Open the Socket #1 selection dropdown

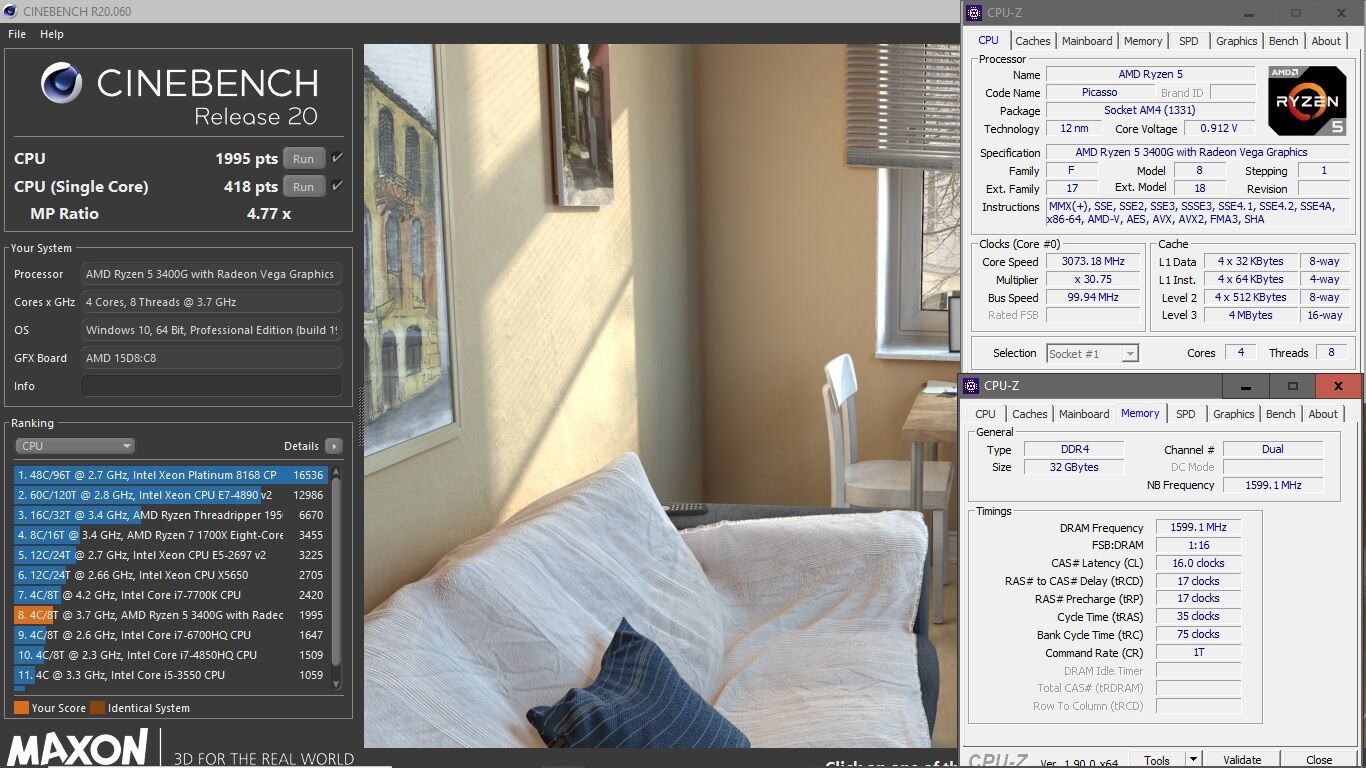click(x=1092, y=353)
